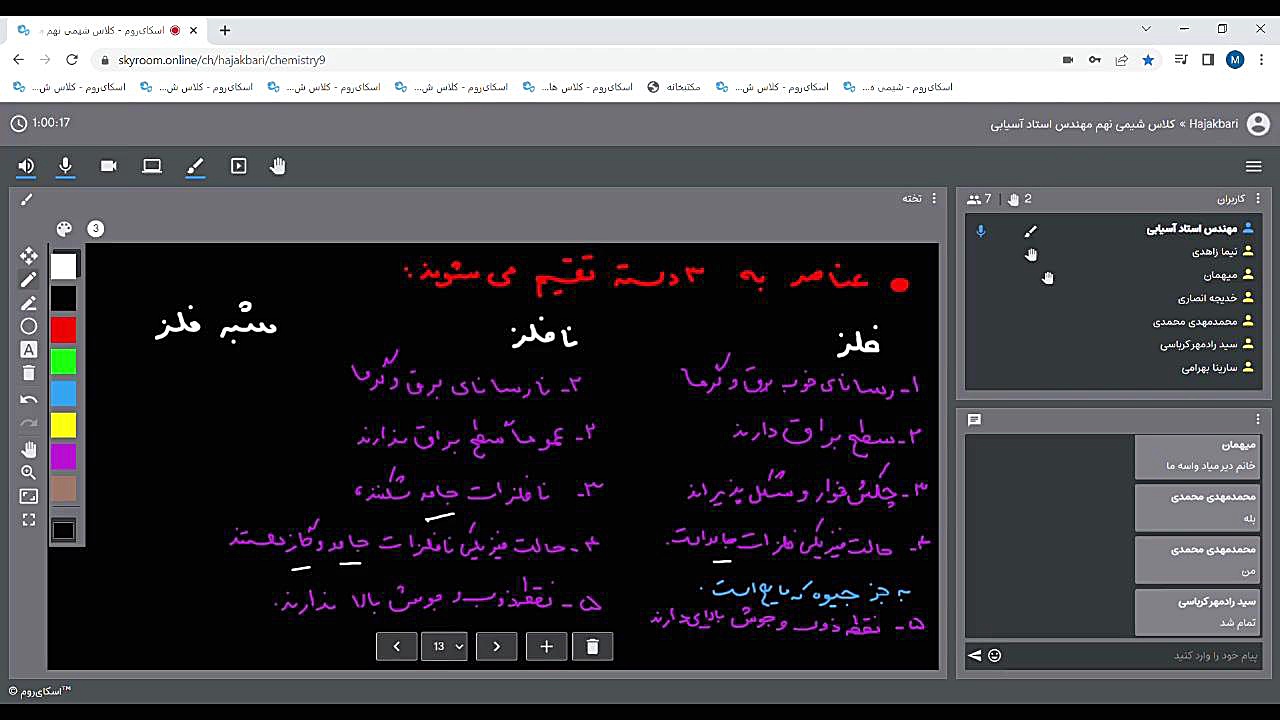The height and width of the screenshot is (720, 1280).
Task: Delete the current whiteboard page
Action: [592, 646]
